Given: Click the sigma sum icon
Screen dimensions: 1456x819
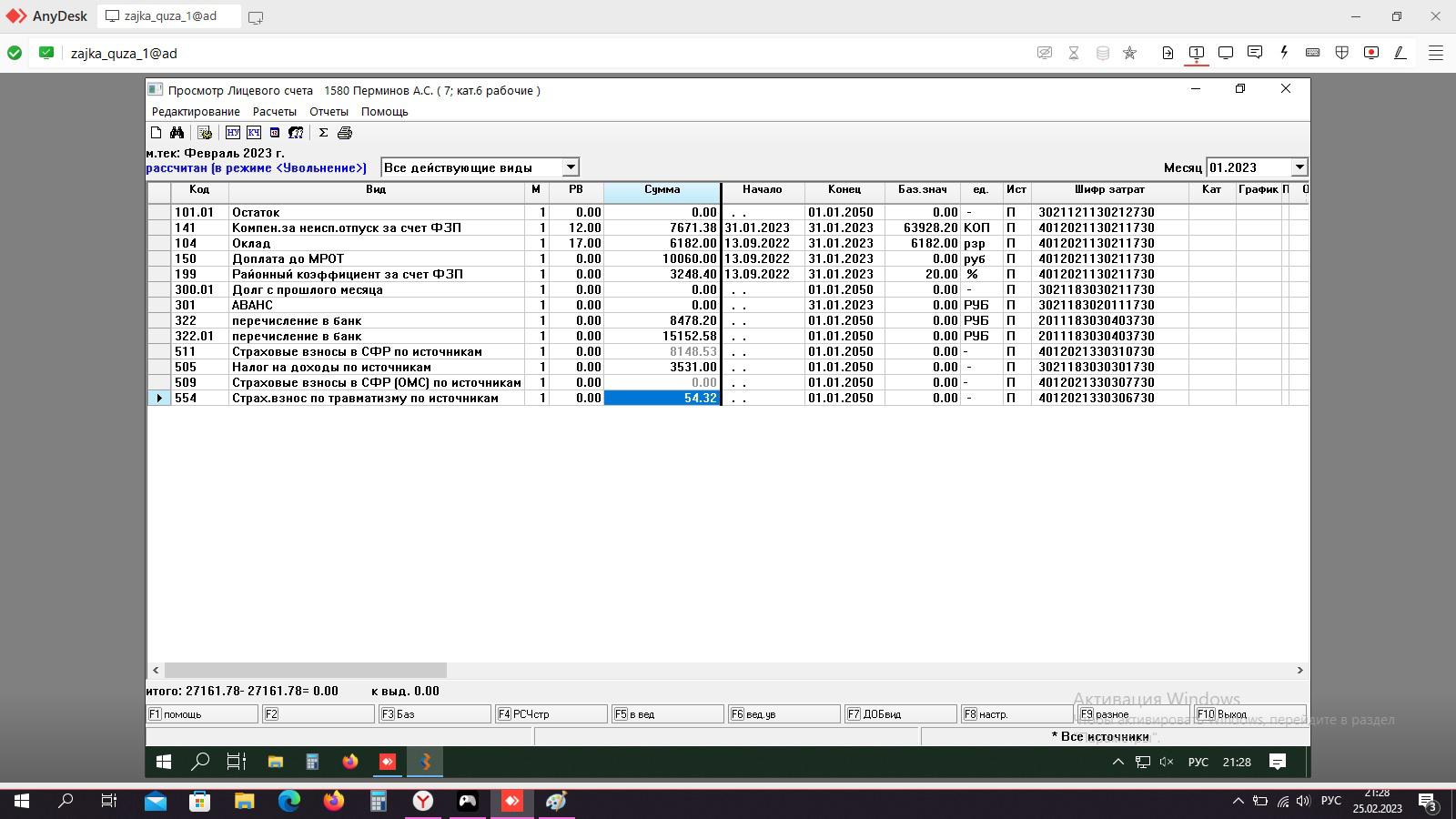Looking at the screenshot, I should point(323,133).
